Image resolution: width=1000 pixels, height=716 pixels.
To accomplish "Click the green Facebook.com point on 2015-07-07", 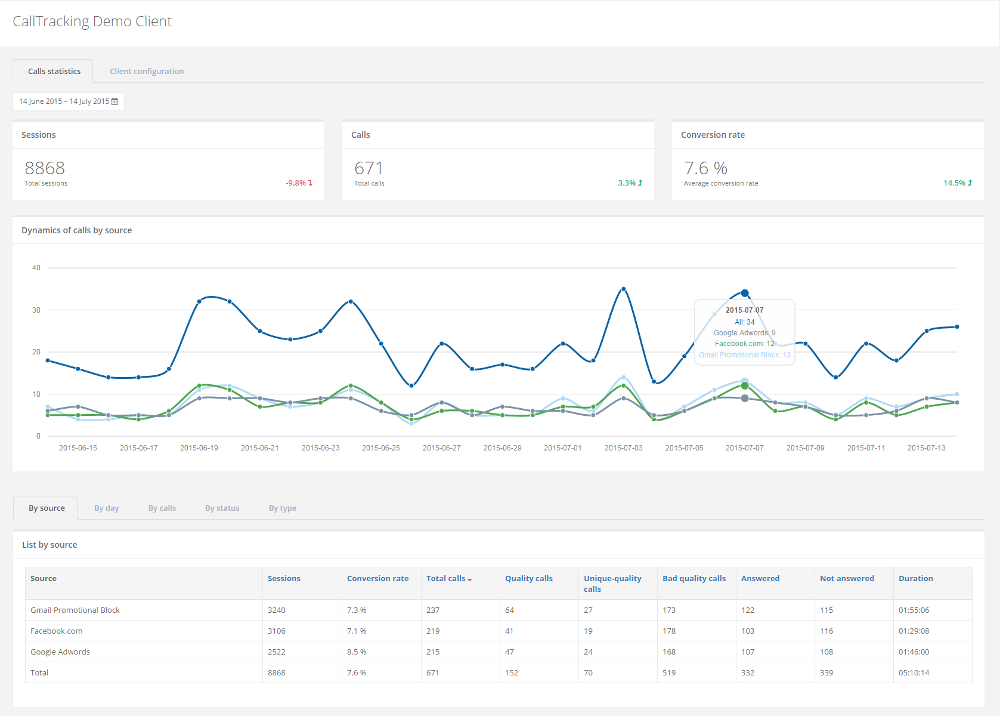I will tap(745, 386).
